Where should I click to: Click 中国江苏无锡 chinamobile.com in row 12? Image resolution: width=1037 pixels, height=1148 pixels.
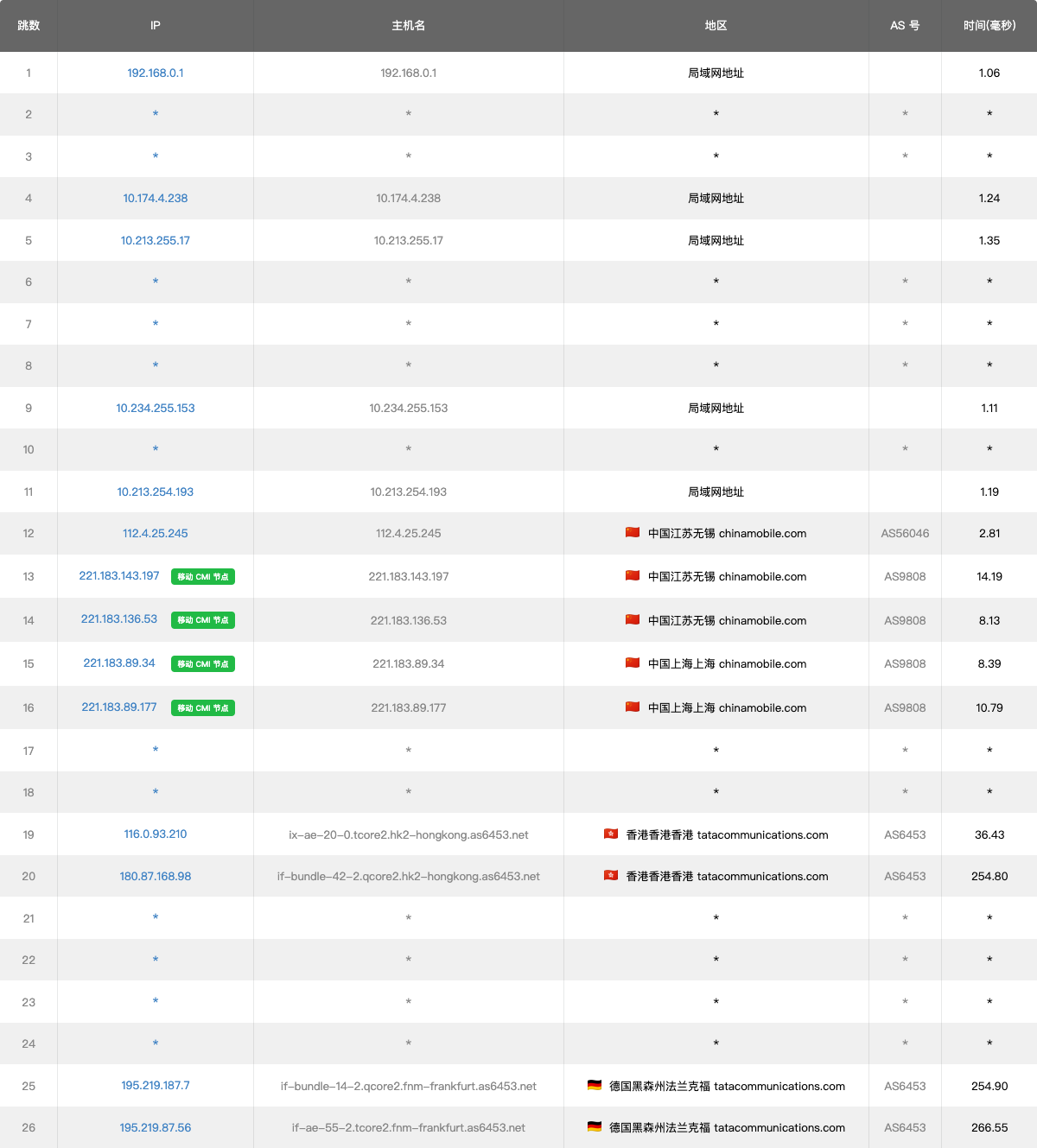coord(727,533)
